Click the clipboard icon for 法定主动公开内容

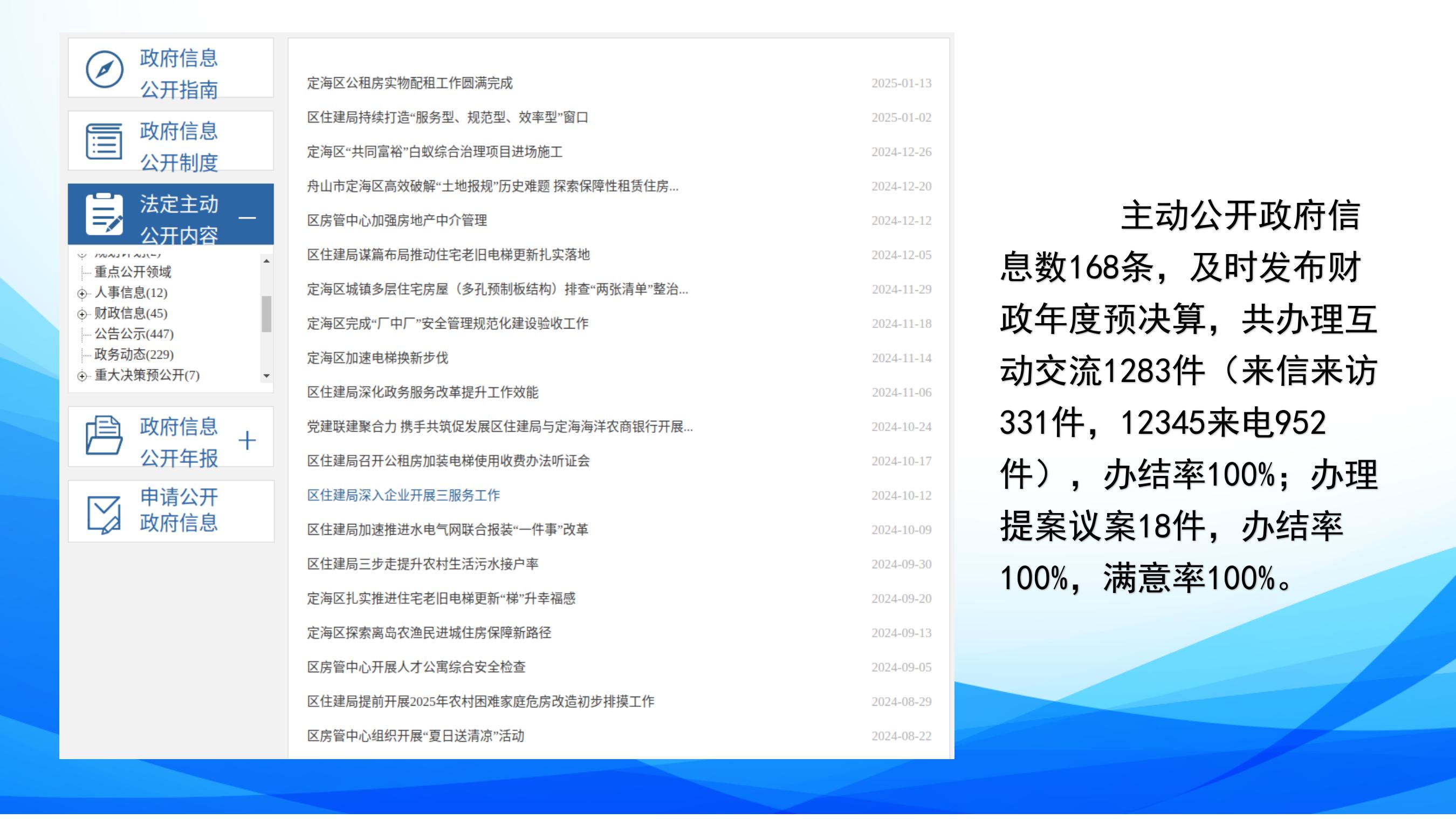[x=105, y=214]
